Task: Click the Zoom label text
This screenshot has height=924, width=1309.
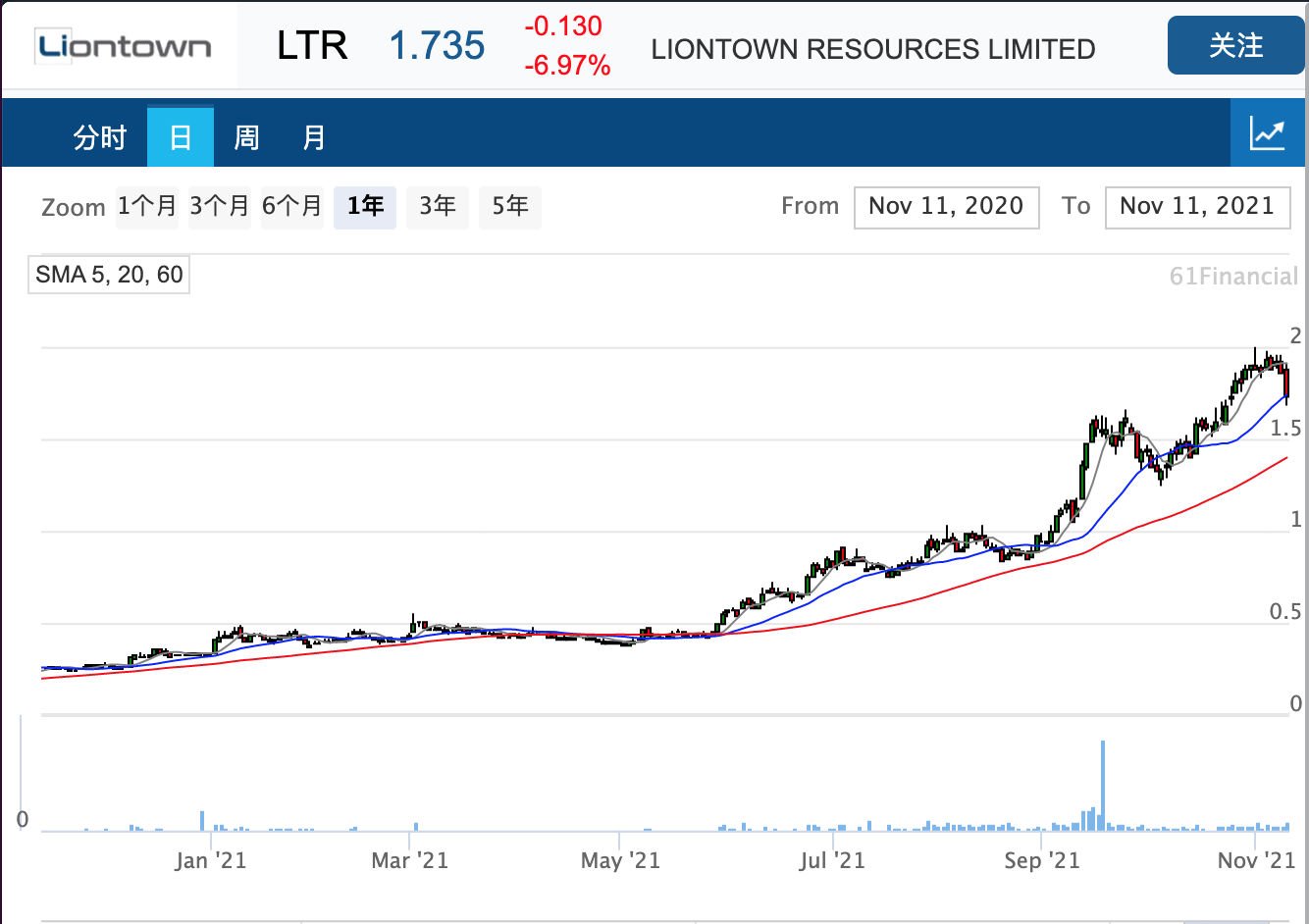Action: point(74,208)
